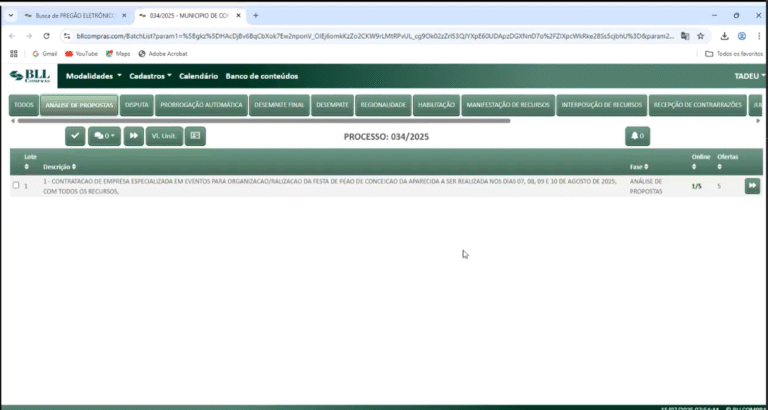
Task: Open the notifications bell button
Action: (x=637, y=136)
